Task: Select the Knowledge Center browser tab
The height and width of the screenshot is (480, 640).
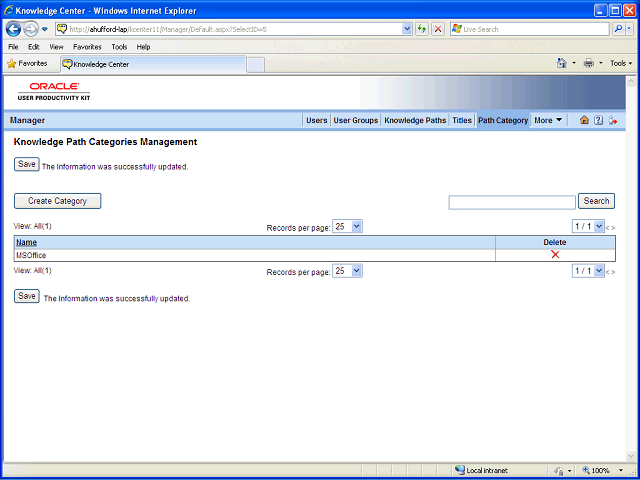Action: (153, 64)
